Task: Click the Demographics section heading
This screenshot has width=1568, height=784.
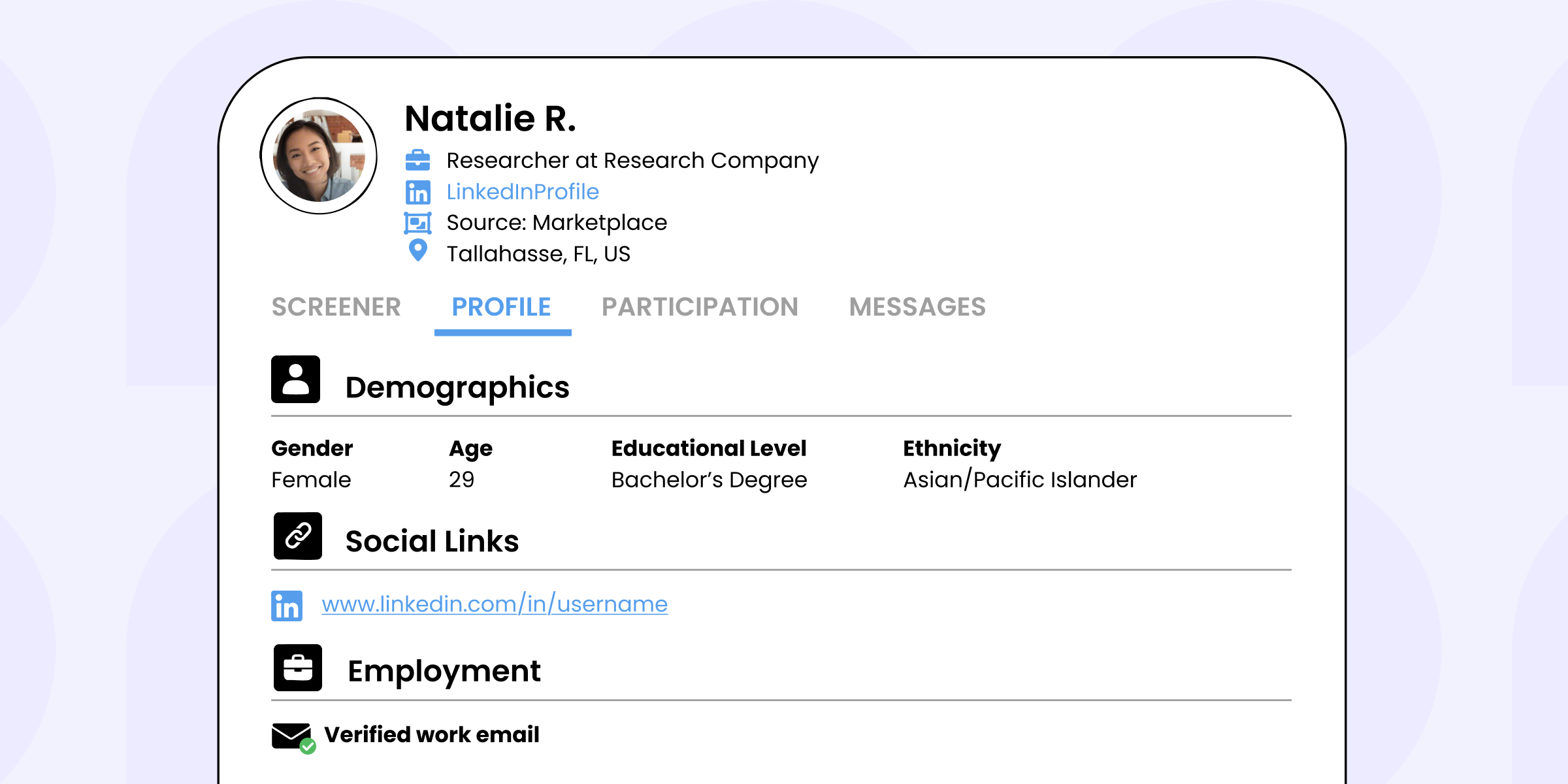Action: tap(457, 387)
